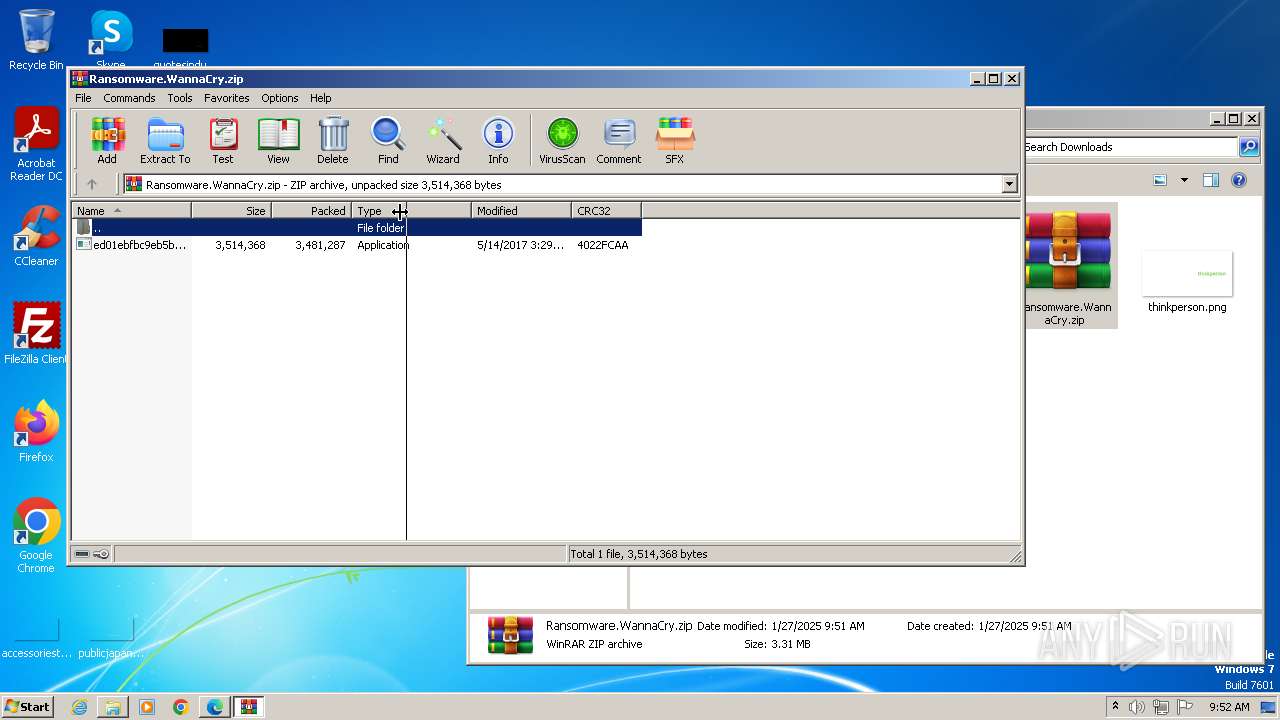Switch to WinRAR taskbar button

[249, 707]
